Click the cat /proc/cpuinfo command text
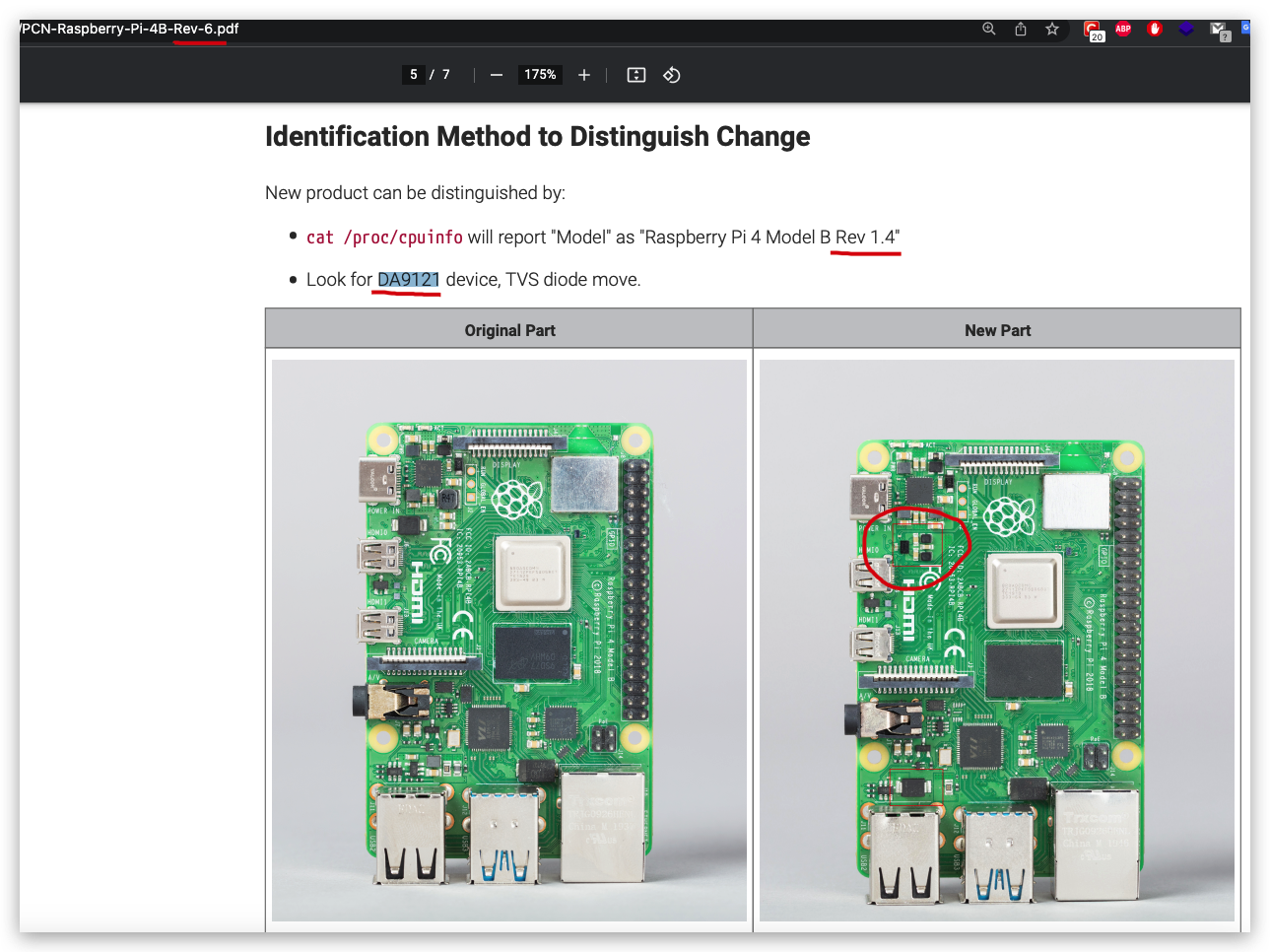The height and width of the screenshot is (952, 1270). click(384, 238)
